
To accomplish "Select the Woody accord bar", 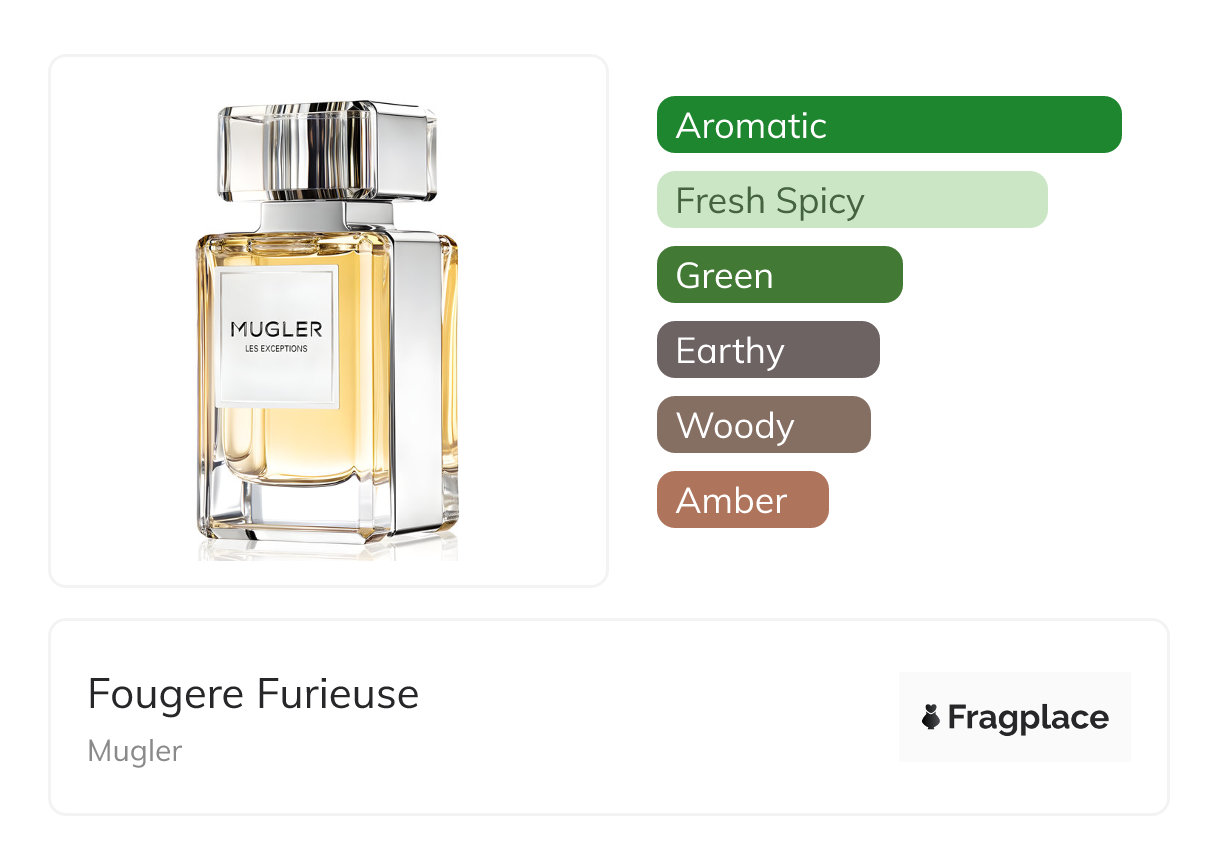I will pos(764,425).
